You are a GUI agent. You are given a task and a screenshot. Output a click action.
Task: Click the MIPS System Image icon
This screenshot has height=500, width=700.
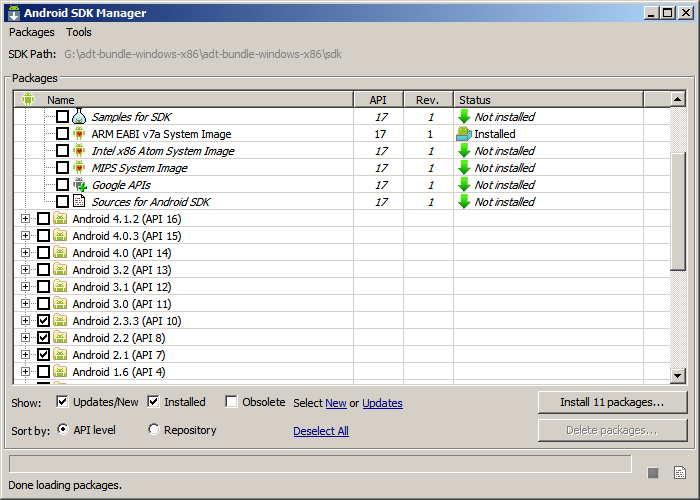pyautogui.click(x=79, y=167)
